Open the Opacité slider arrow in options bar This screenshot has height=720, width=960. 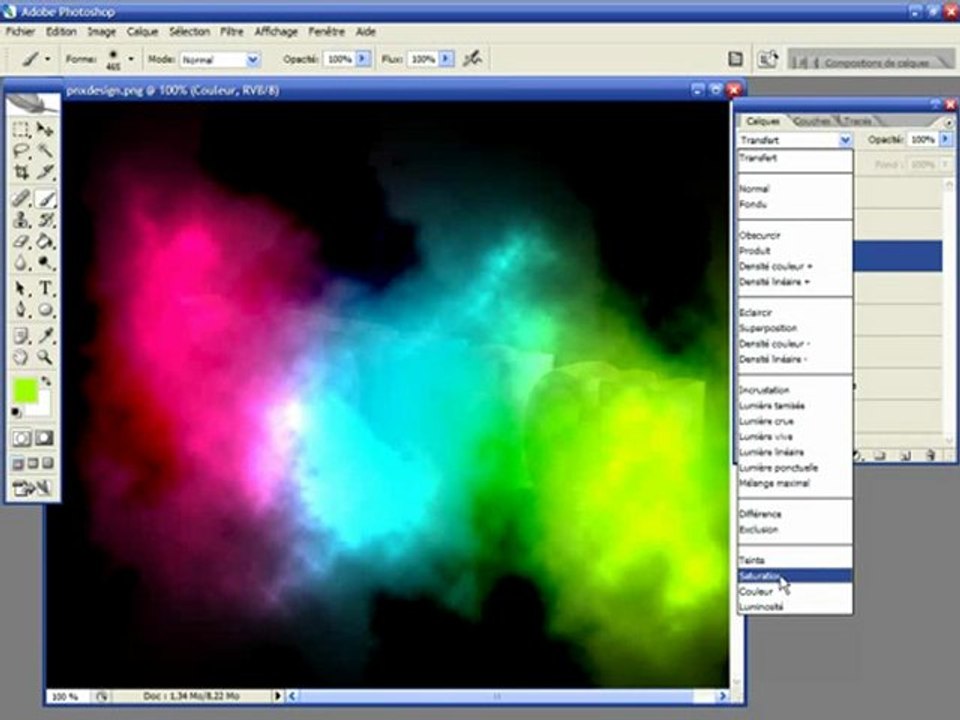pyautogui.click(x=362, y=59)
